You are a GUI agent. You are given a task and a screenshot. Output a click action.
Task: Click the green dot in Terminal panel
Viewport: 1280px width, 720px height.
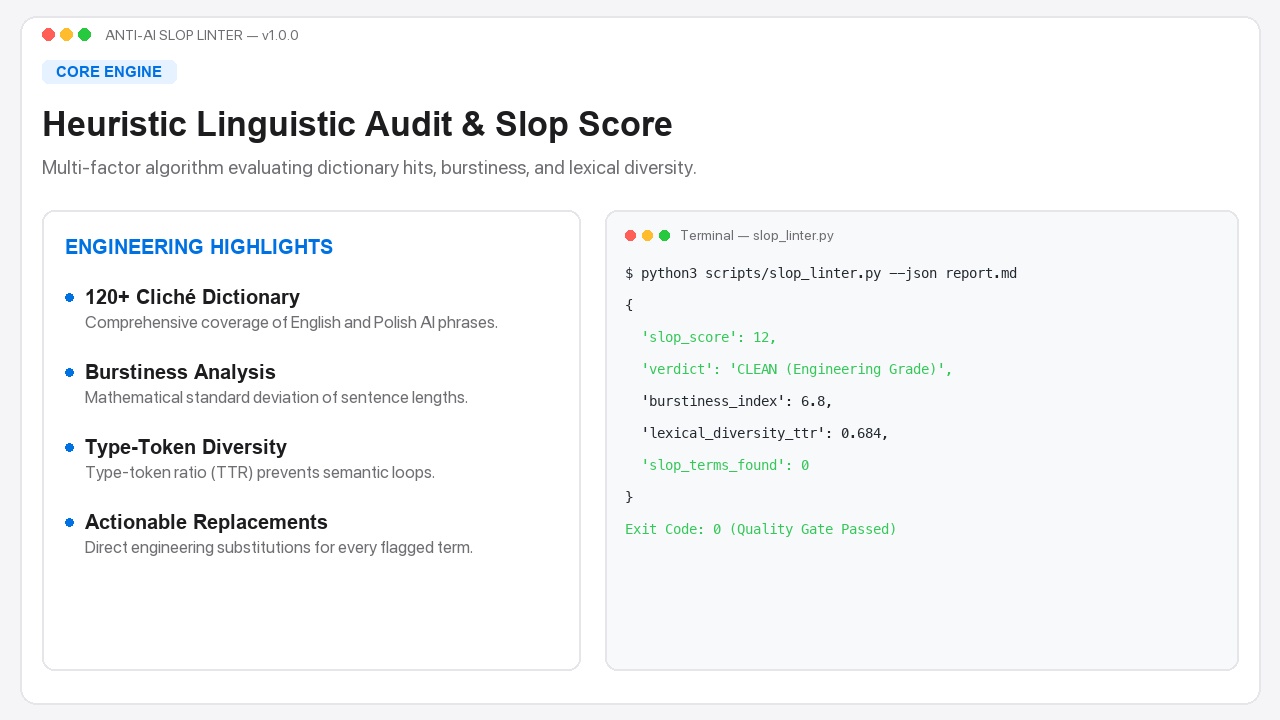tap(664, 236)
